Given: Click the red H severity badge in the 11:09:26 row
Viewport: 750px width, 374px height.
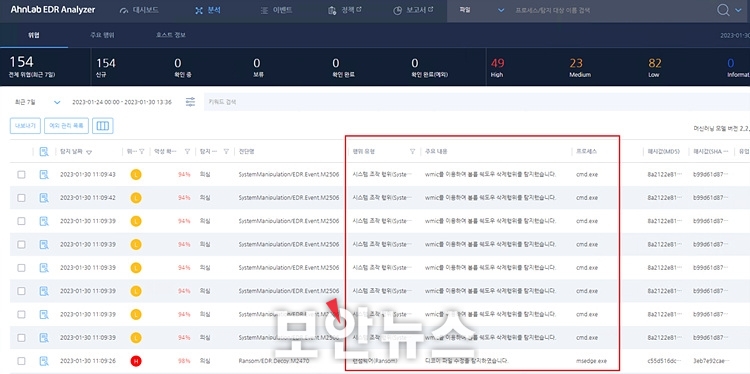Looking at the screenshot, I should (136, 361).
